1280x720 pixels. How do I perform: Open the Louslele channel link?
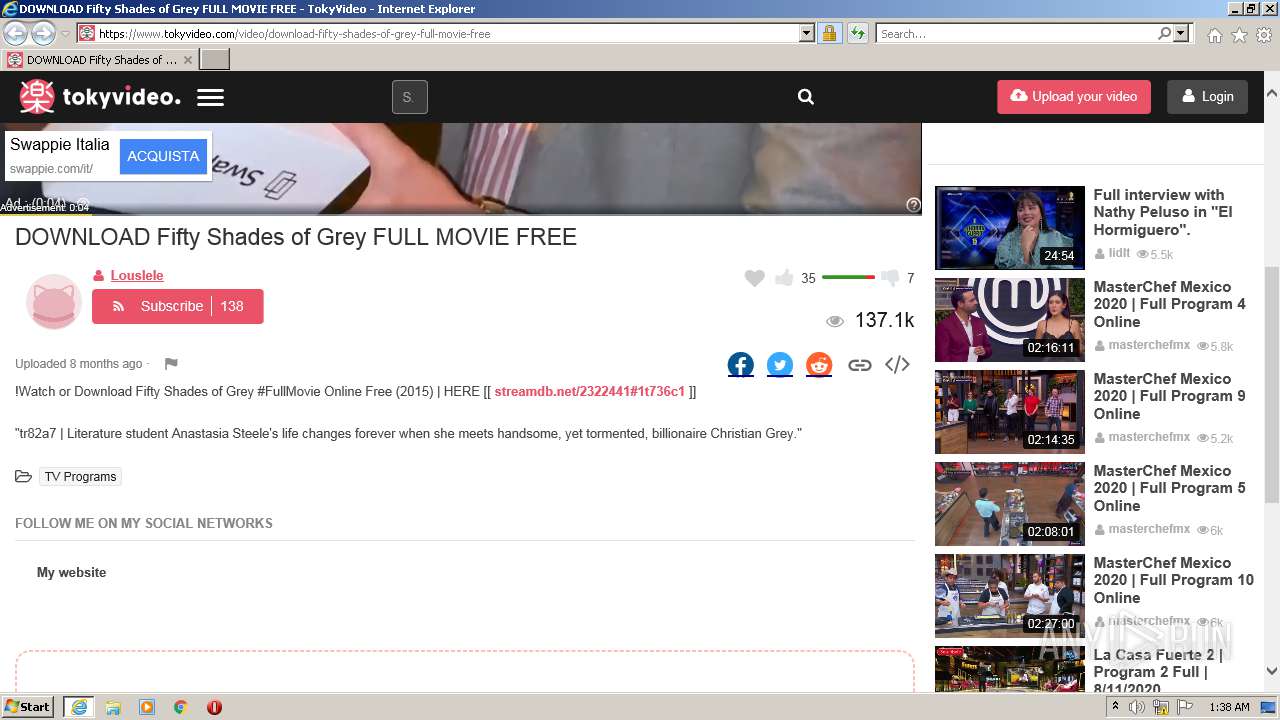[x=137, y=275]
